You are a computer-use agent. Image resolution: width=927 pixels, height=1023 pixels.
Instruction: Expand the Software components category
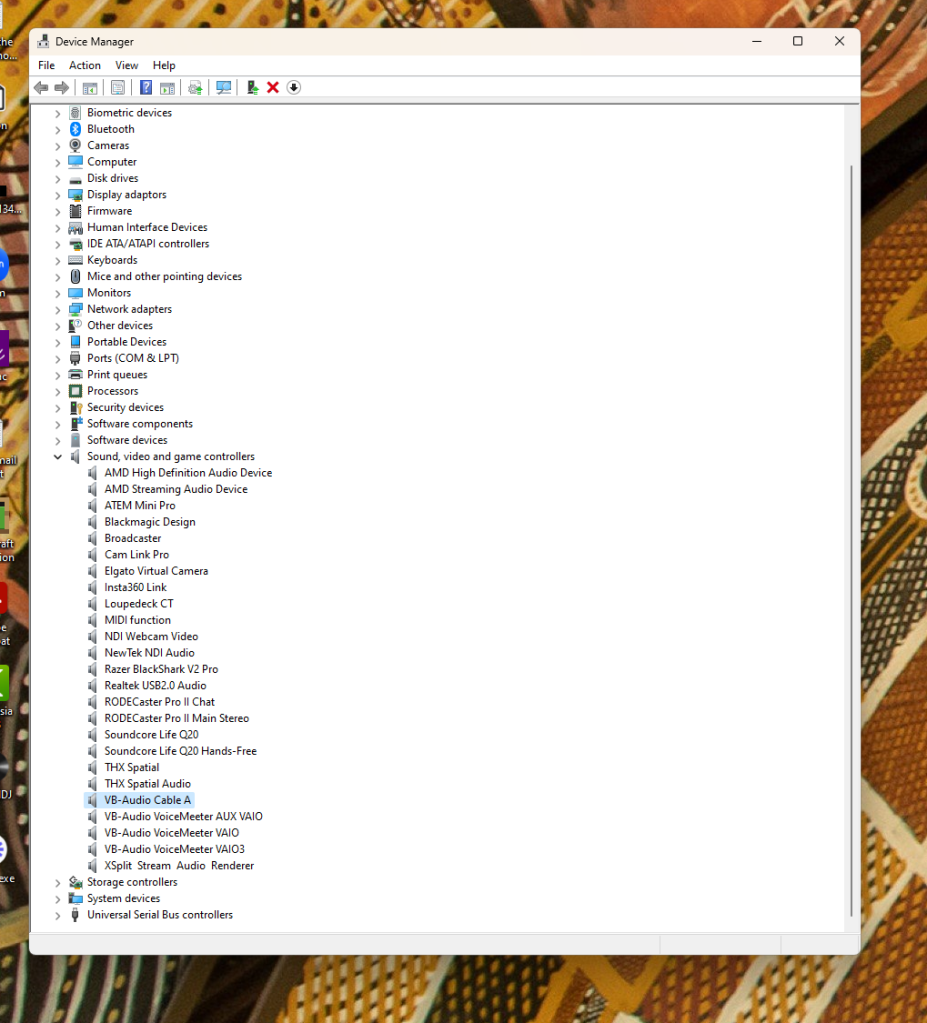[x=58, y=424]
